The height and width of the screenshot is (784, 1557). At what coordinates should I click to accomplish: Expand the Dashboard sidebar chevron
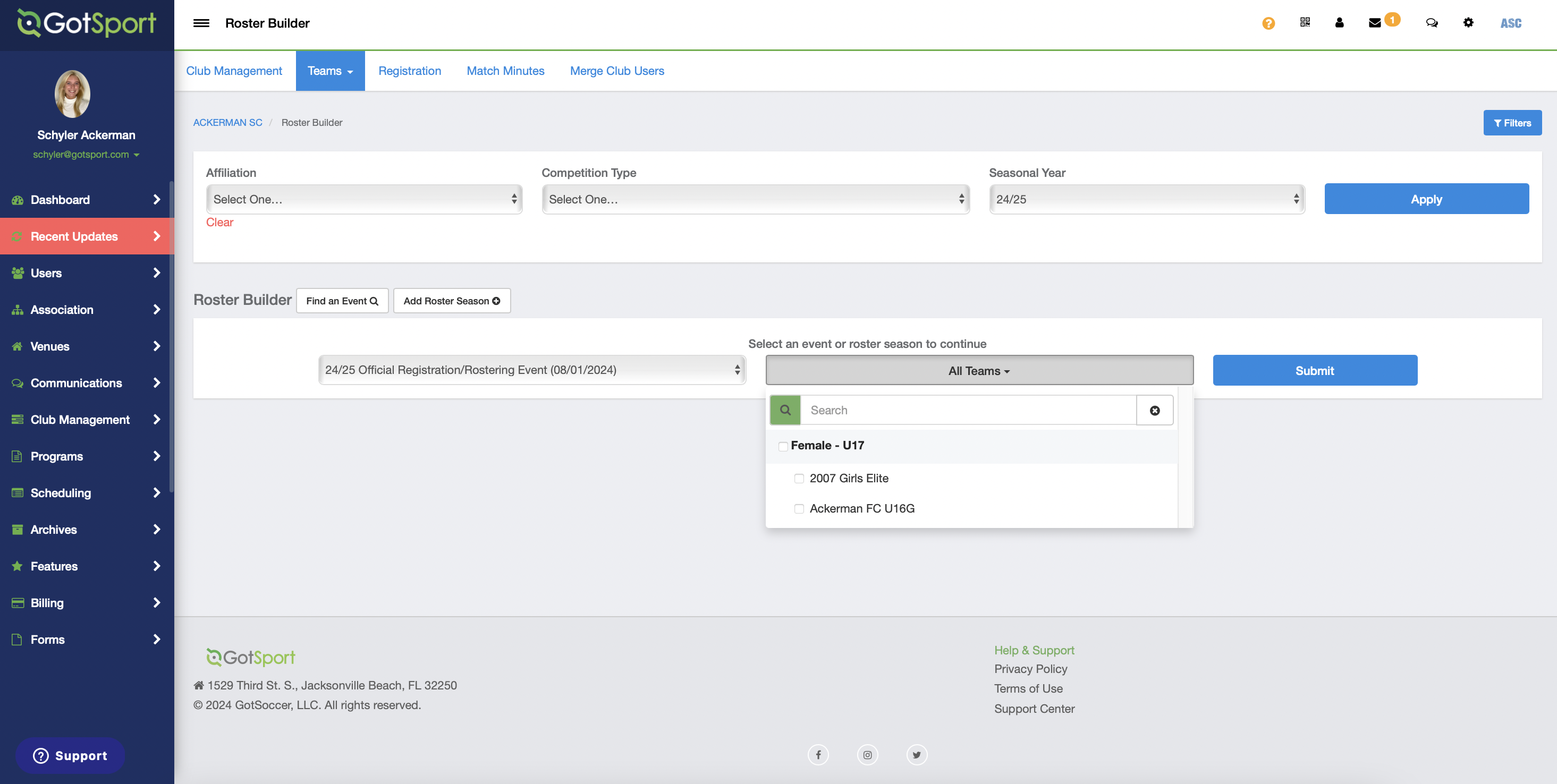point(157,200)
